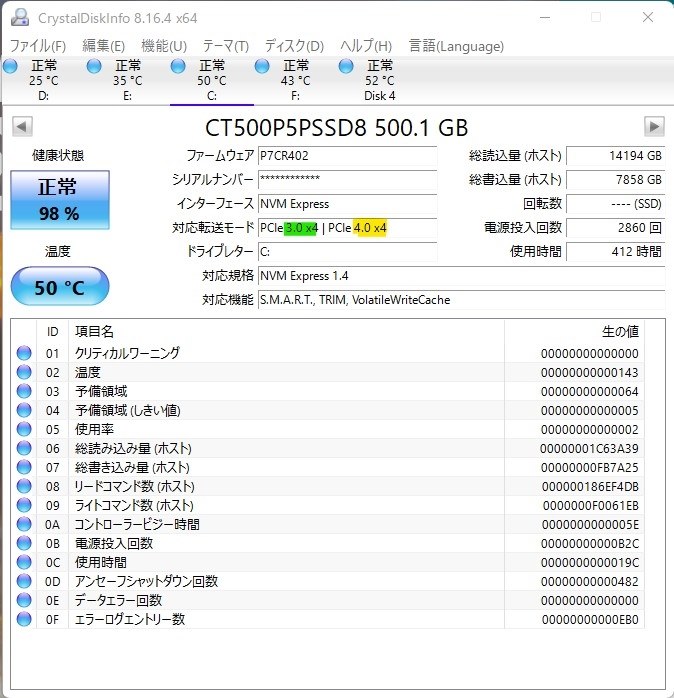
Task: Select raw value 00000000FB7A25
Action: click(x=589, y=467)
